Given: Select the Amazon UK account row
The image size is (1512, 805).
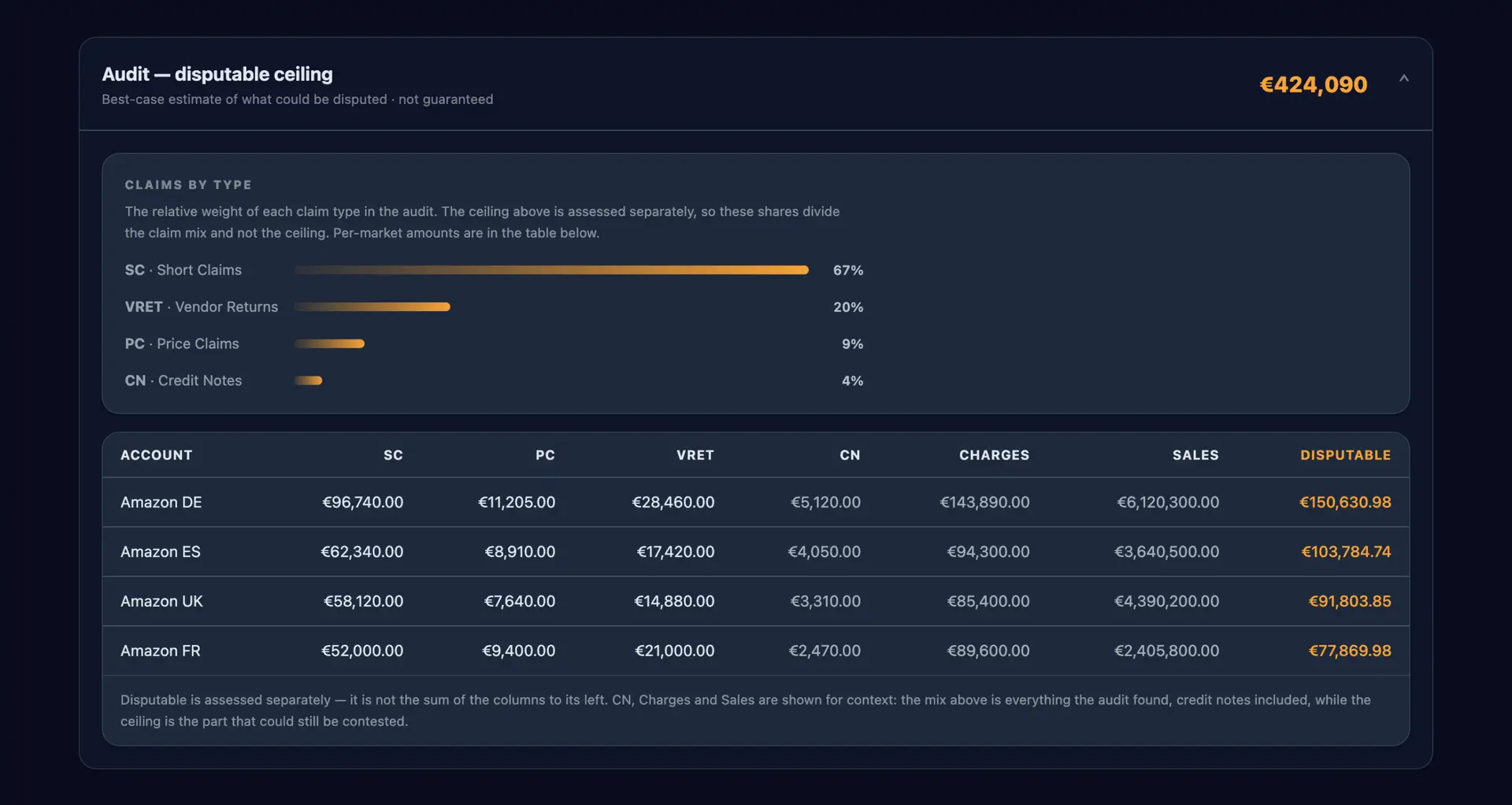Looking at the screenshot, I should point(756,602).
